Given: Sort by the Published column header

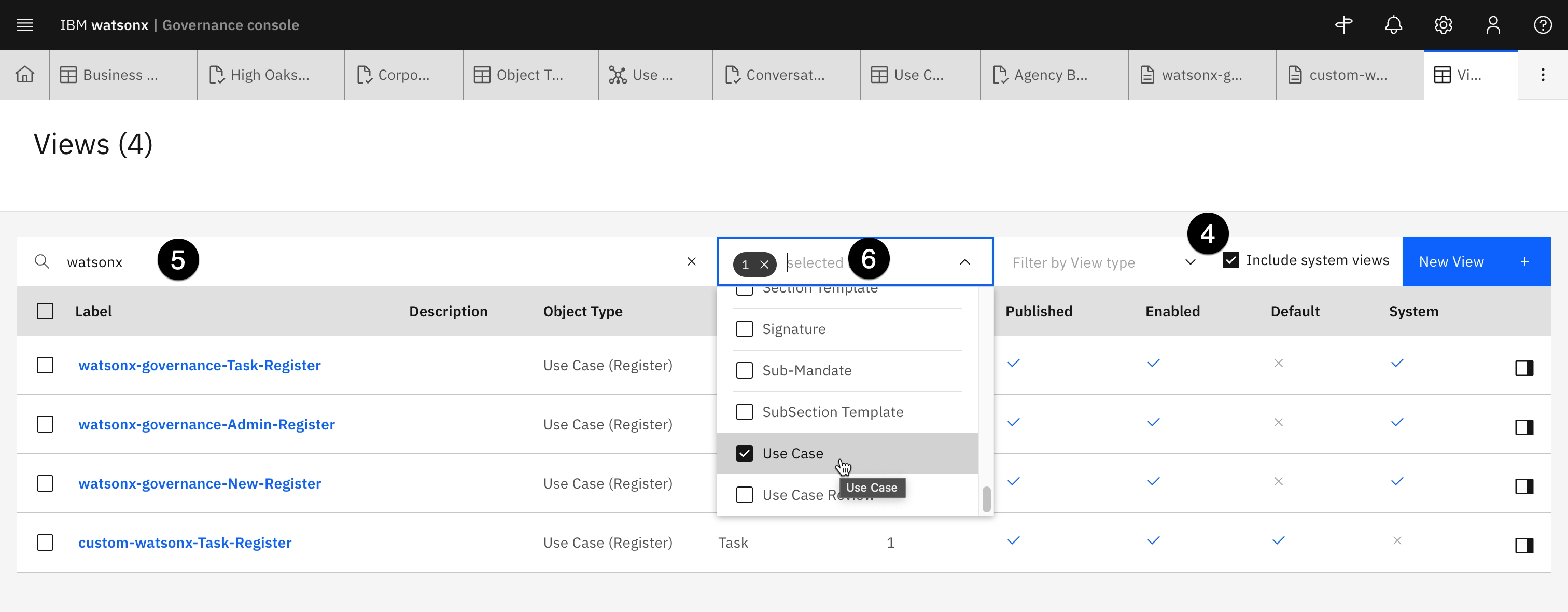Looking at the screenshot, I should coord(1039,311).
